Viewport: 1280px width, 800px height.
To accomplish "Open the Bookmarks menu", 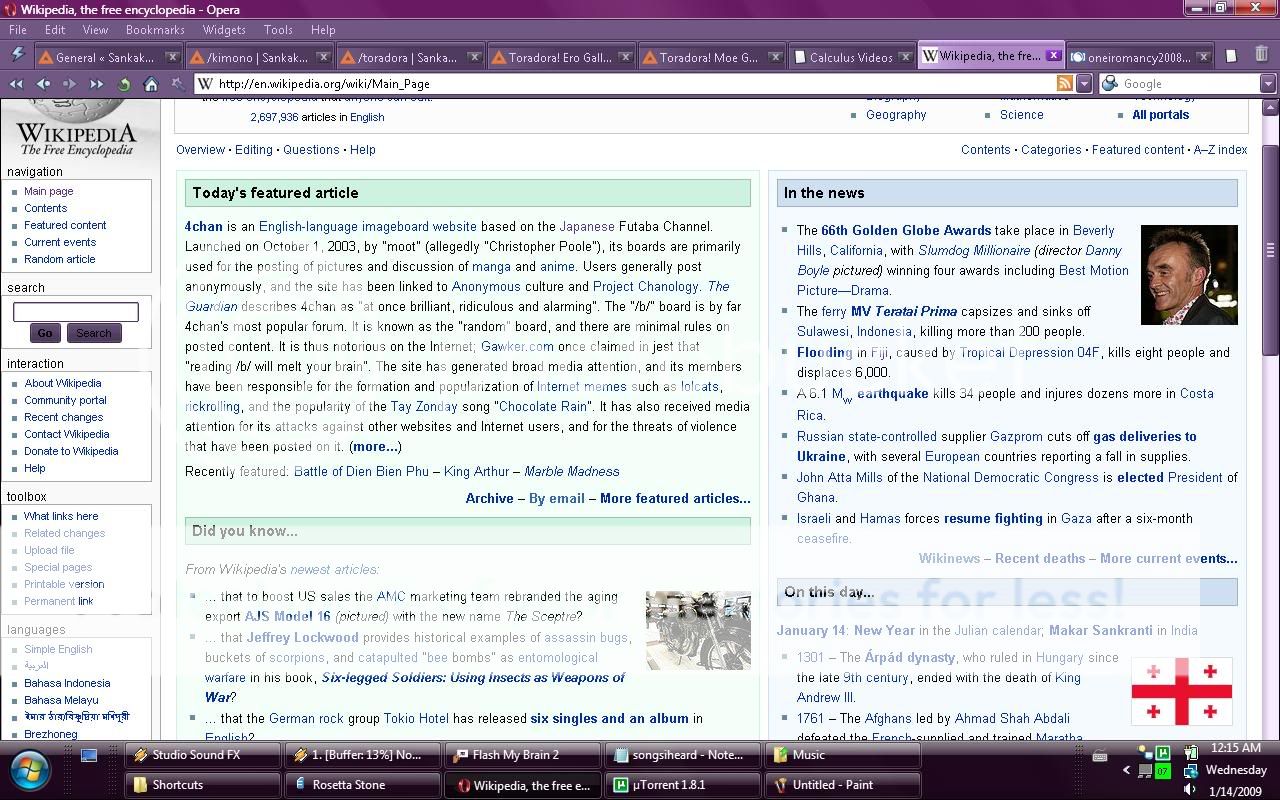I will point(155,30).
